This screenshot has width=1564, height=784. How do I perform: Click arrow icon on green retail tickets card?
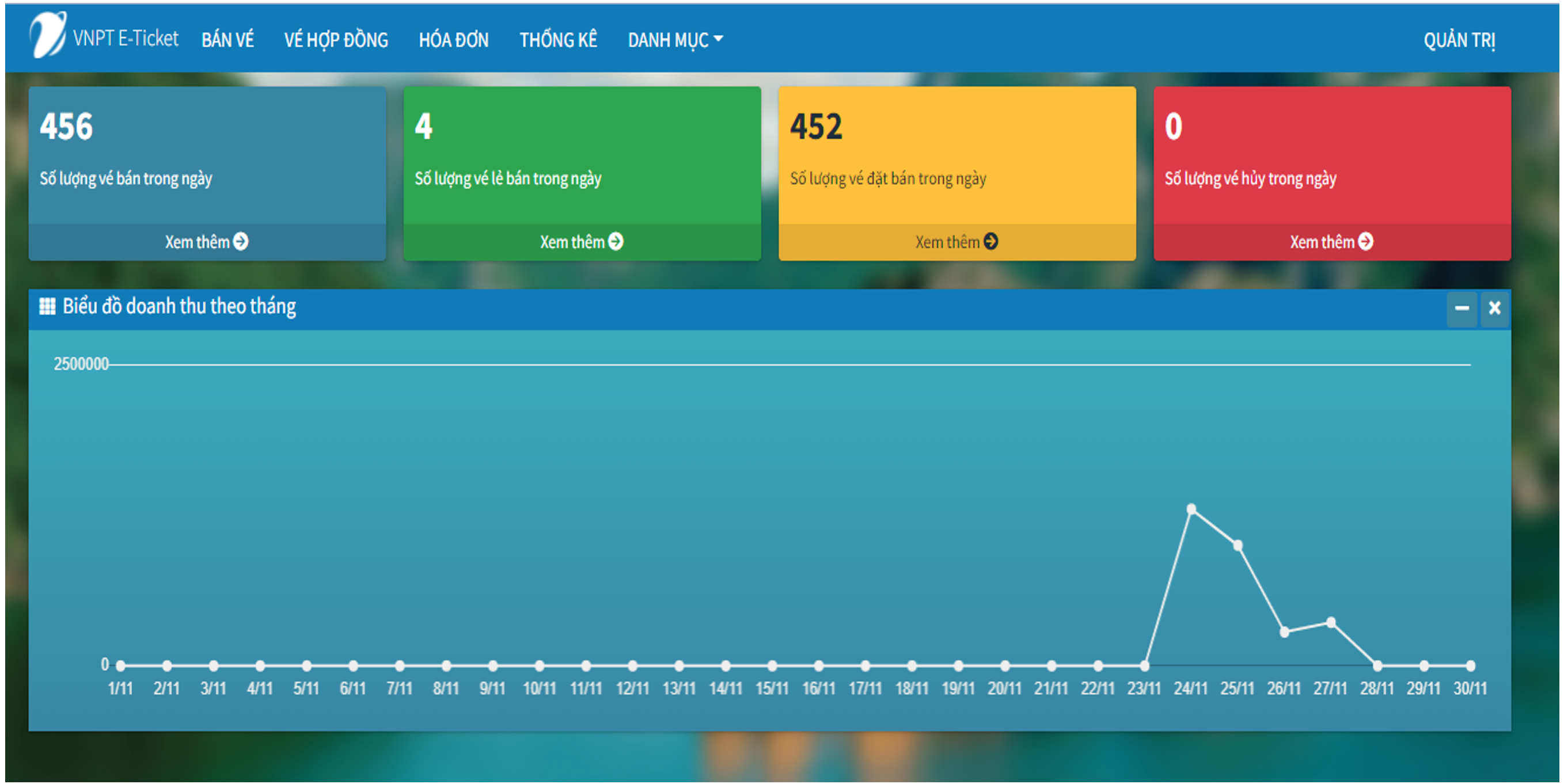pyautogui.click(x=616, y=242)
